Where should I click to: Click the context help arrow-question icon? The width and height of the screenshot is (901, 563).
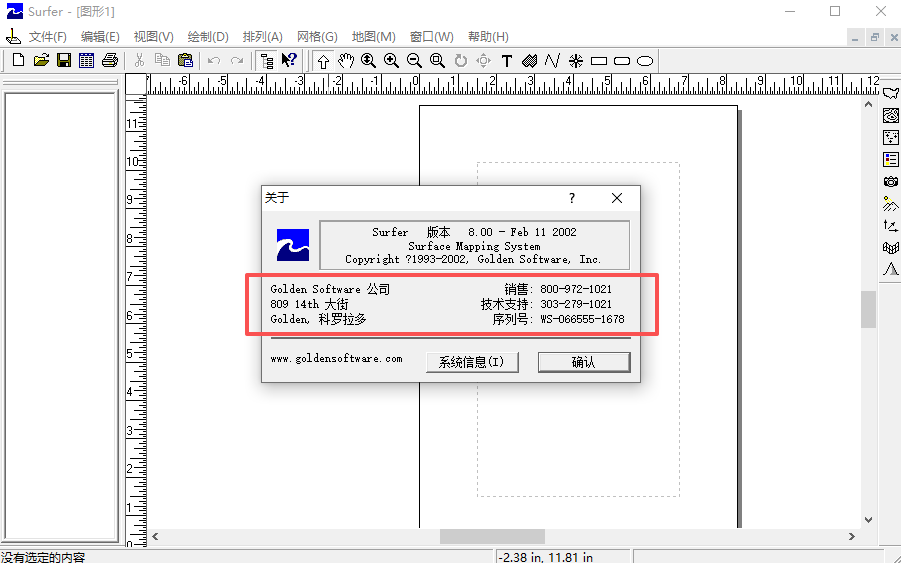pos(289,60)
